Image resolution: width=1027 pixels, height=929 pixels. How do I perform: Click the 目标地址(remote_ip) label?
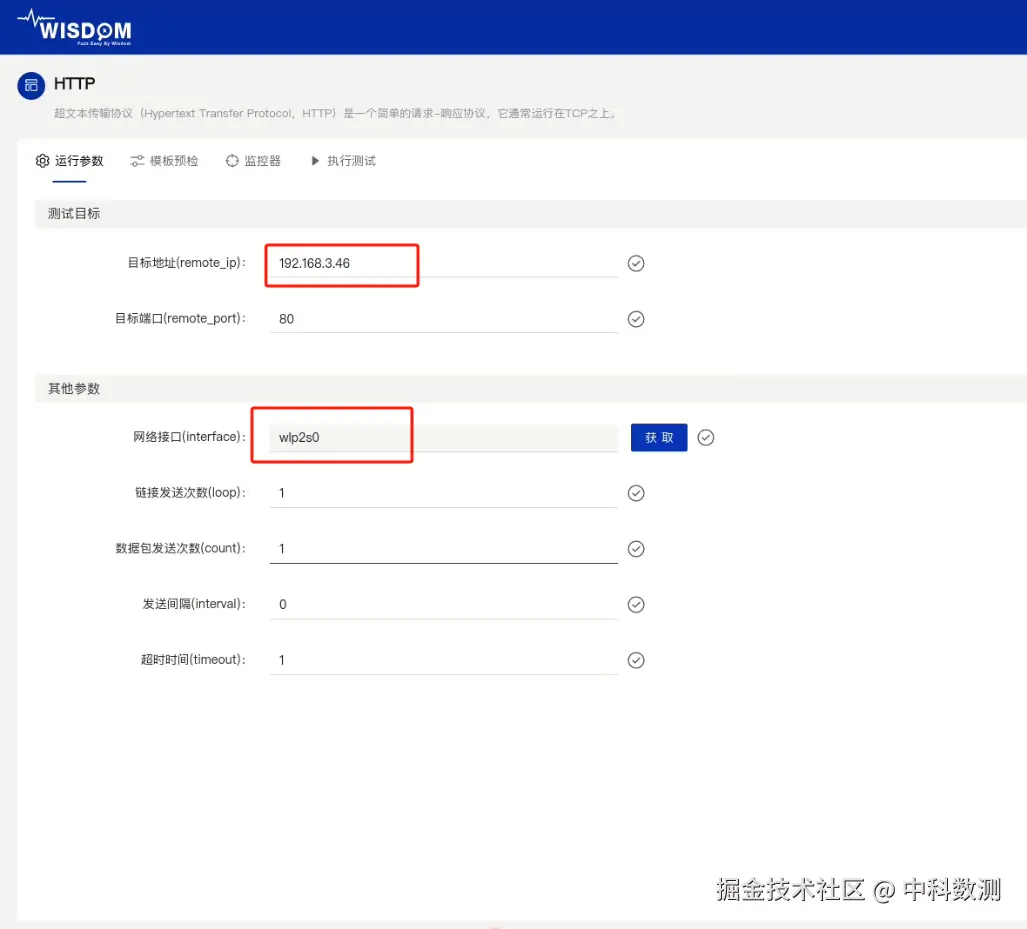187,263
